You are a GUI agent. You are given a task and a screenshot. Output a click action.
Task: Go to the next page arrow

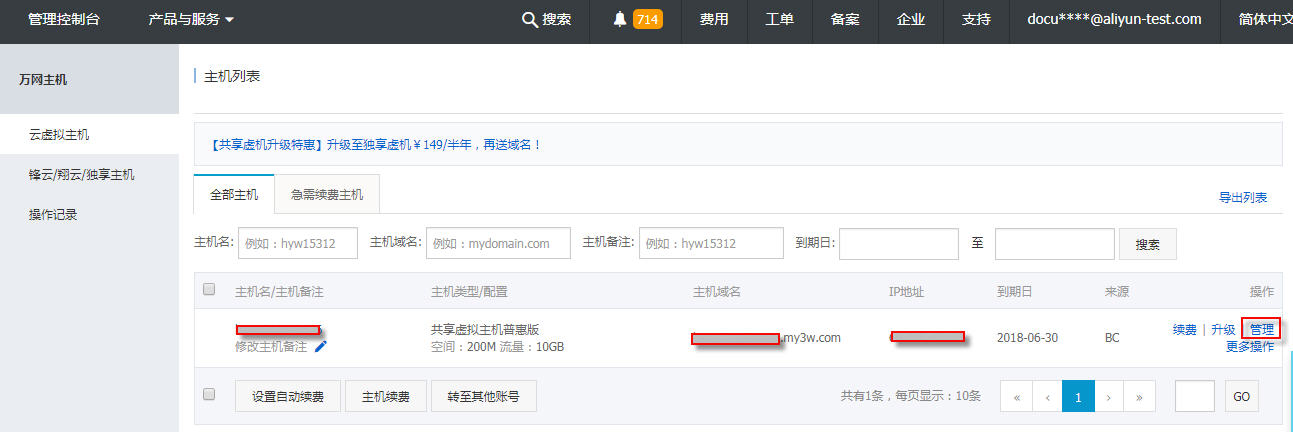coord(1109,396)
